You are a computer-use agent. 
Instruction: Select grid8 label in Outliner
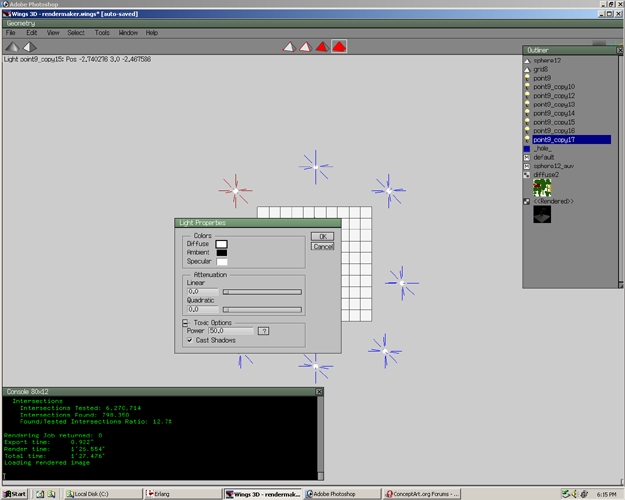coord(540,69)
